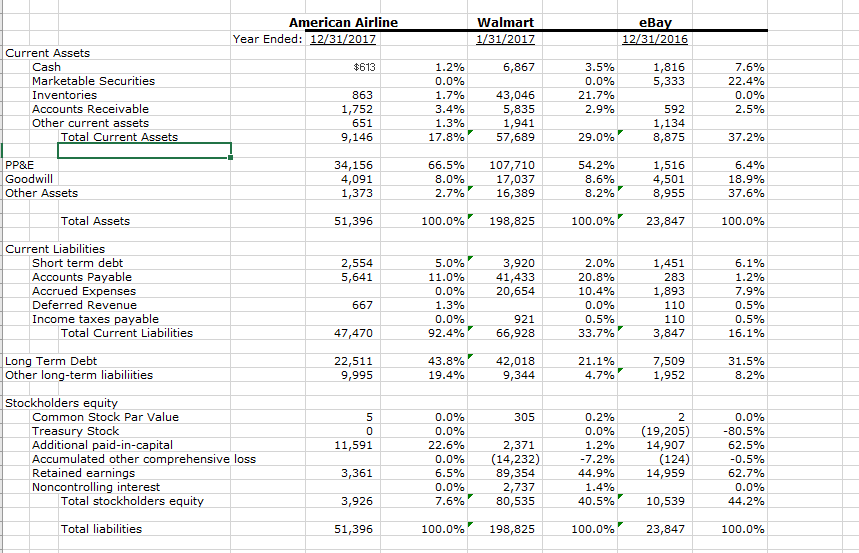Select Walmart cash value 6,867
Viewport: 859px width, 553px height.
pos(518,67)
